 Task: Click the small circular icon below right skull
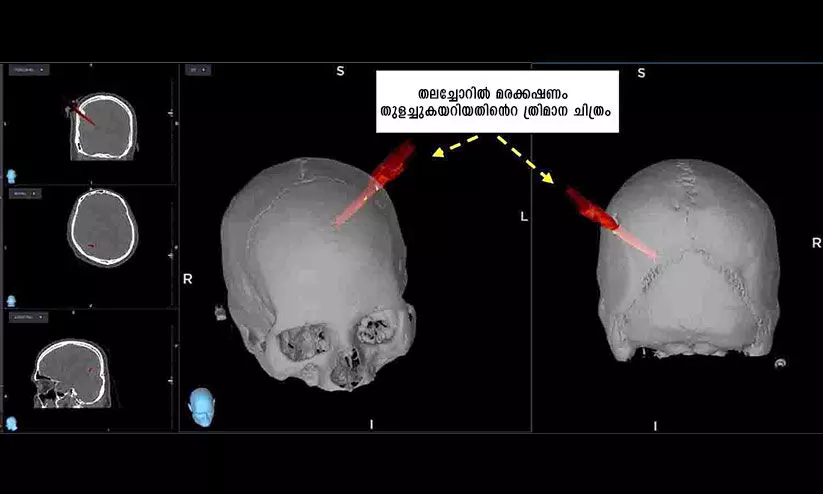pyautogui.click(x=781, y=363)
